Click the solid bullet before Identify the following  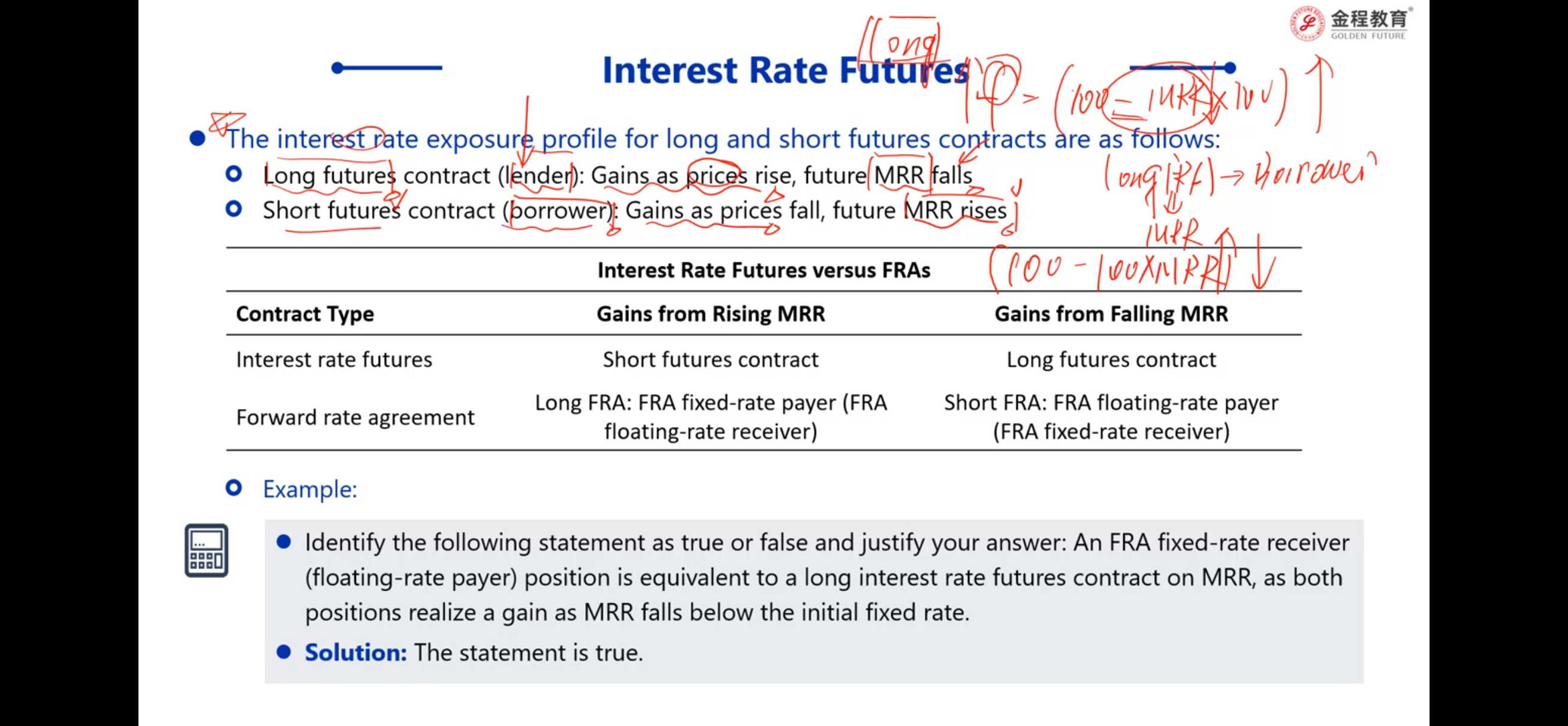(284, 542)
